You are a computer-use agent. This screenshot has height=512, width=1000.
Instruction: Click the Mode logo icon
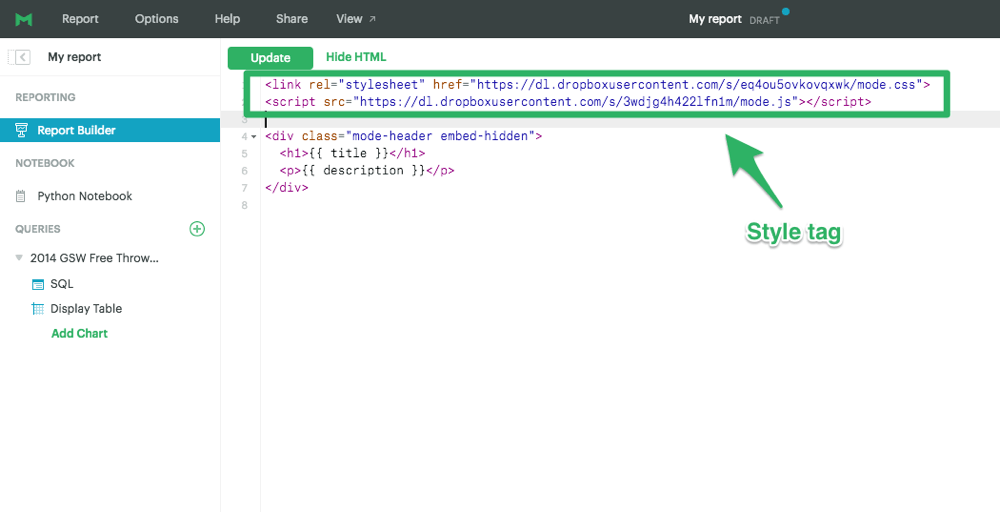coord(24,19)
